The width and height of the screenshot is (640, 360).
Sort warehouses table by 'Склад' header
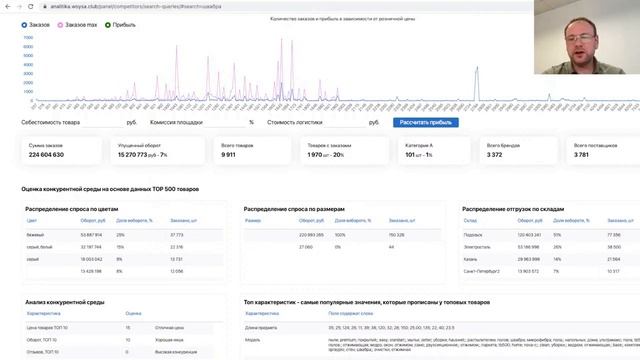click(470, 221)
